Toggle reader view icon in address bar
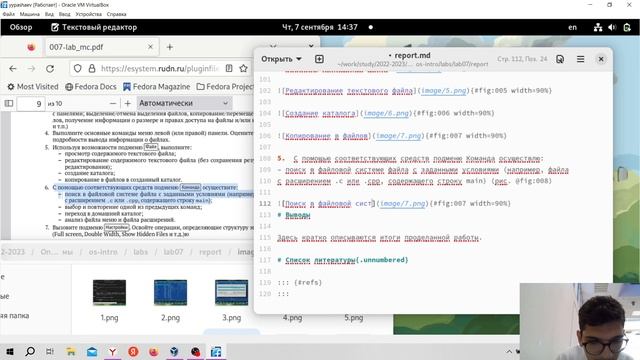Screen dimensions: 640x360 pos(229,69)
